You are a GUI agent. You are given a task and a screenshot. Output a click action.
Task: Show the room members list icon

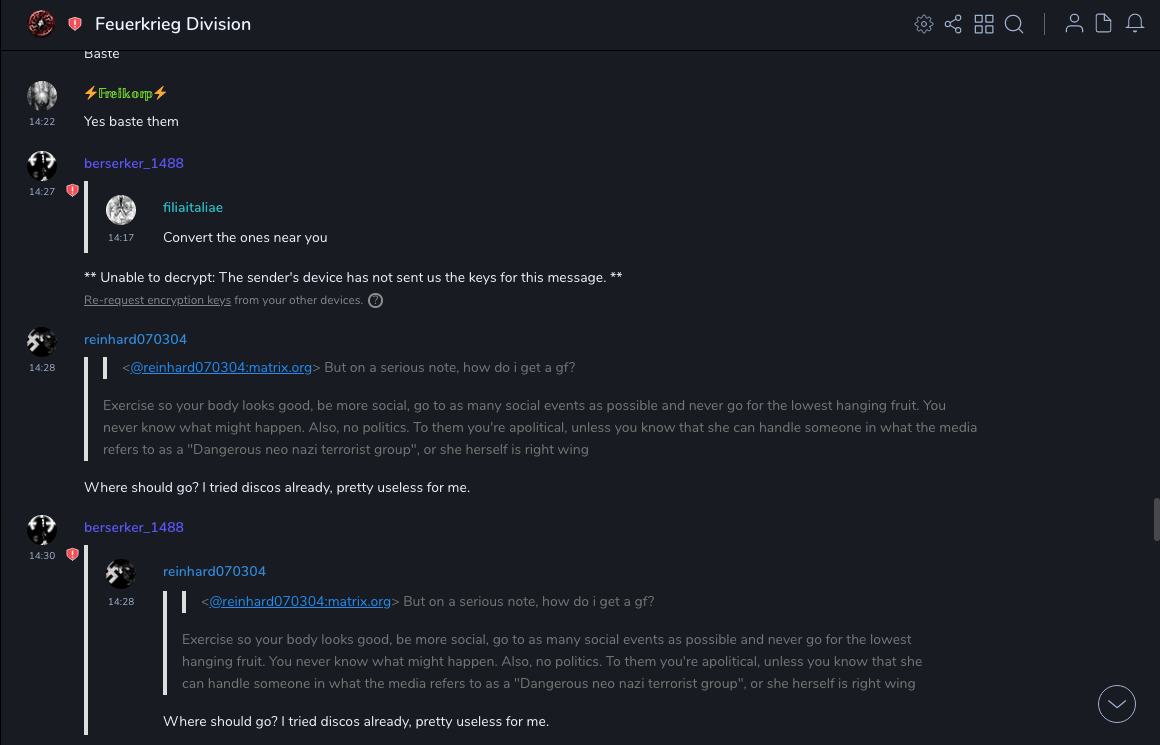tap(1074, 24)
